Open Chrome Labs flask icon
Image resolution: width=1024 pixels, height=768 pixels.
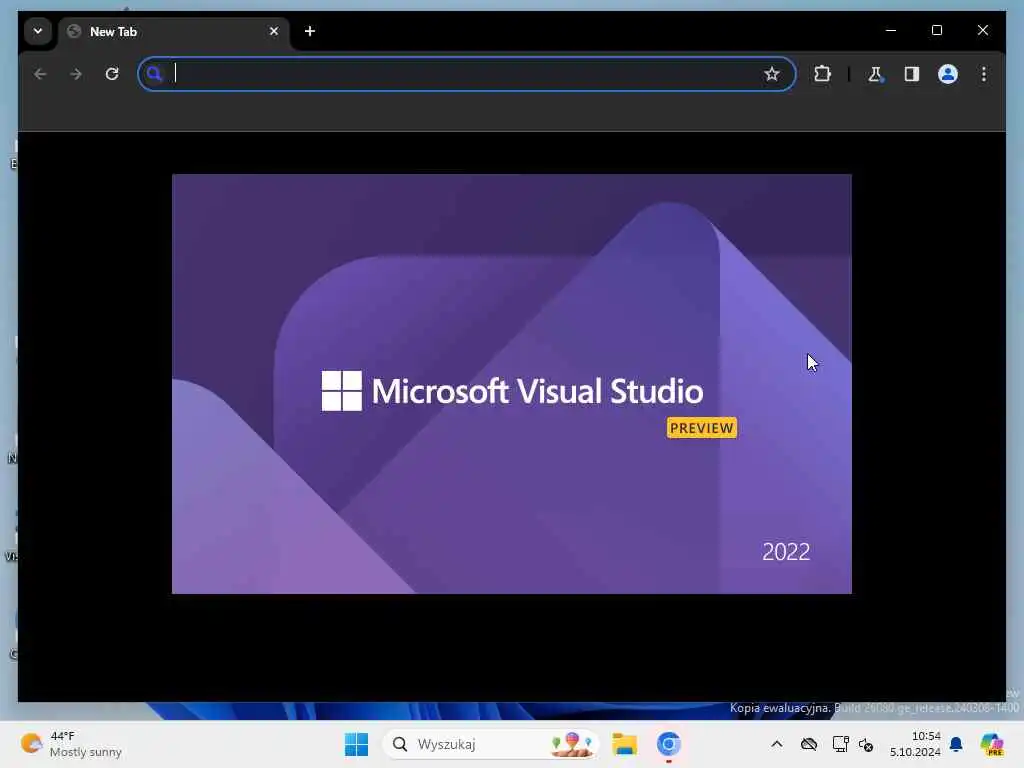(x=875, y=74)
